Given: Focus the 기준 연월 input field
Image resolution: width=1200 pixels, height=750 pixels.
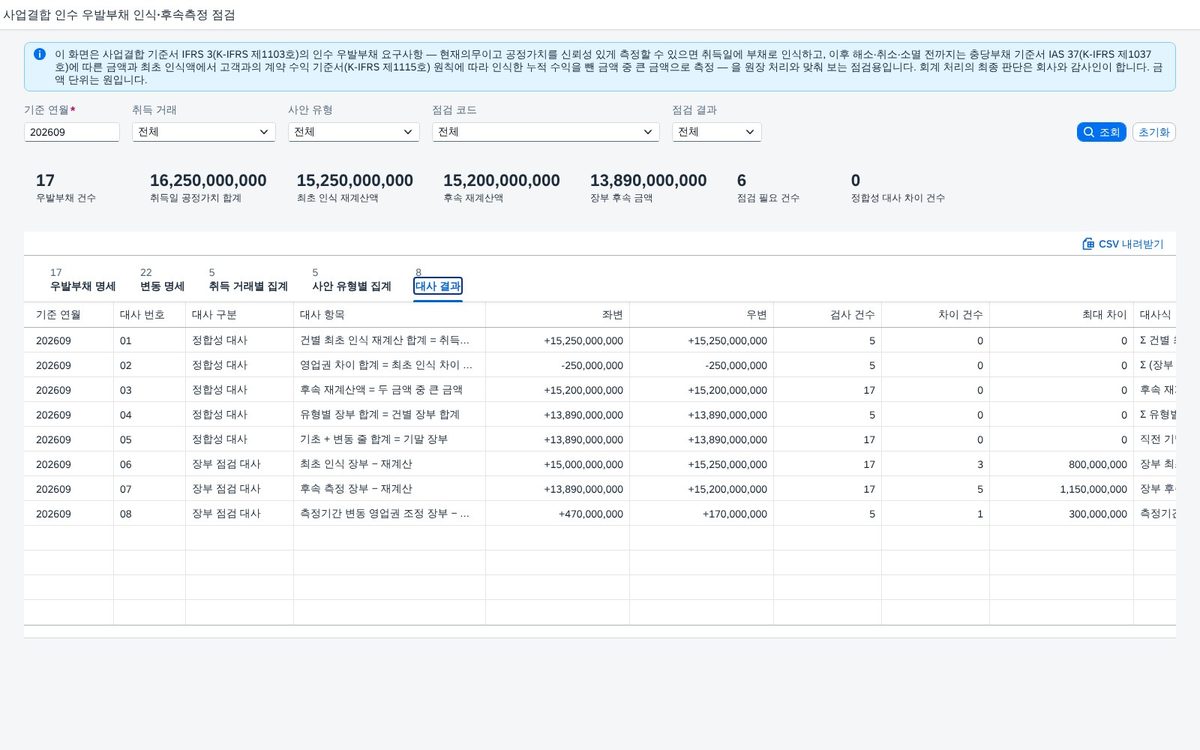Looking at the screenshot, I should tap(72, 132).
